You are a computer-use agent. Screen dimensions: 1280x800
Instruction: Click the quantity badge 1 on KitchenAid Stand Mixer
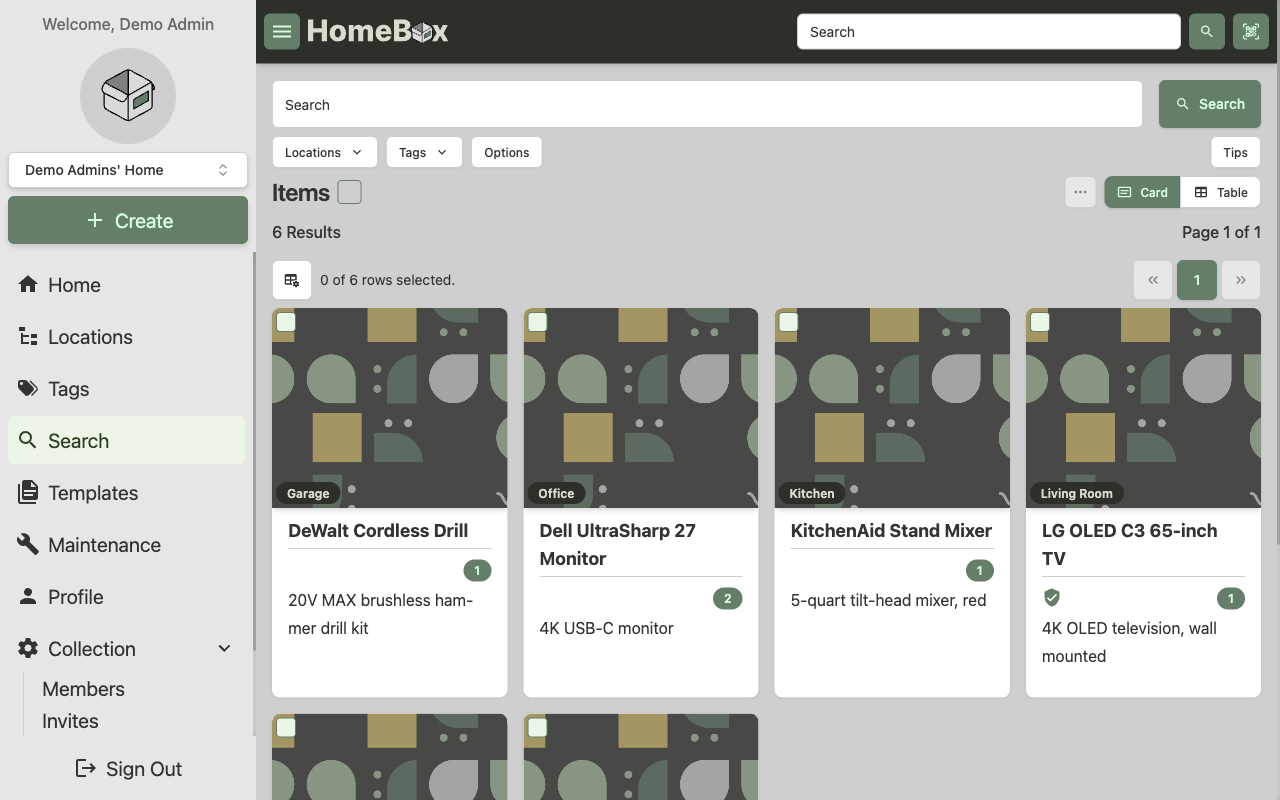point(979,571)
